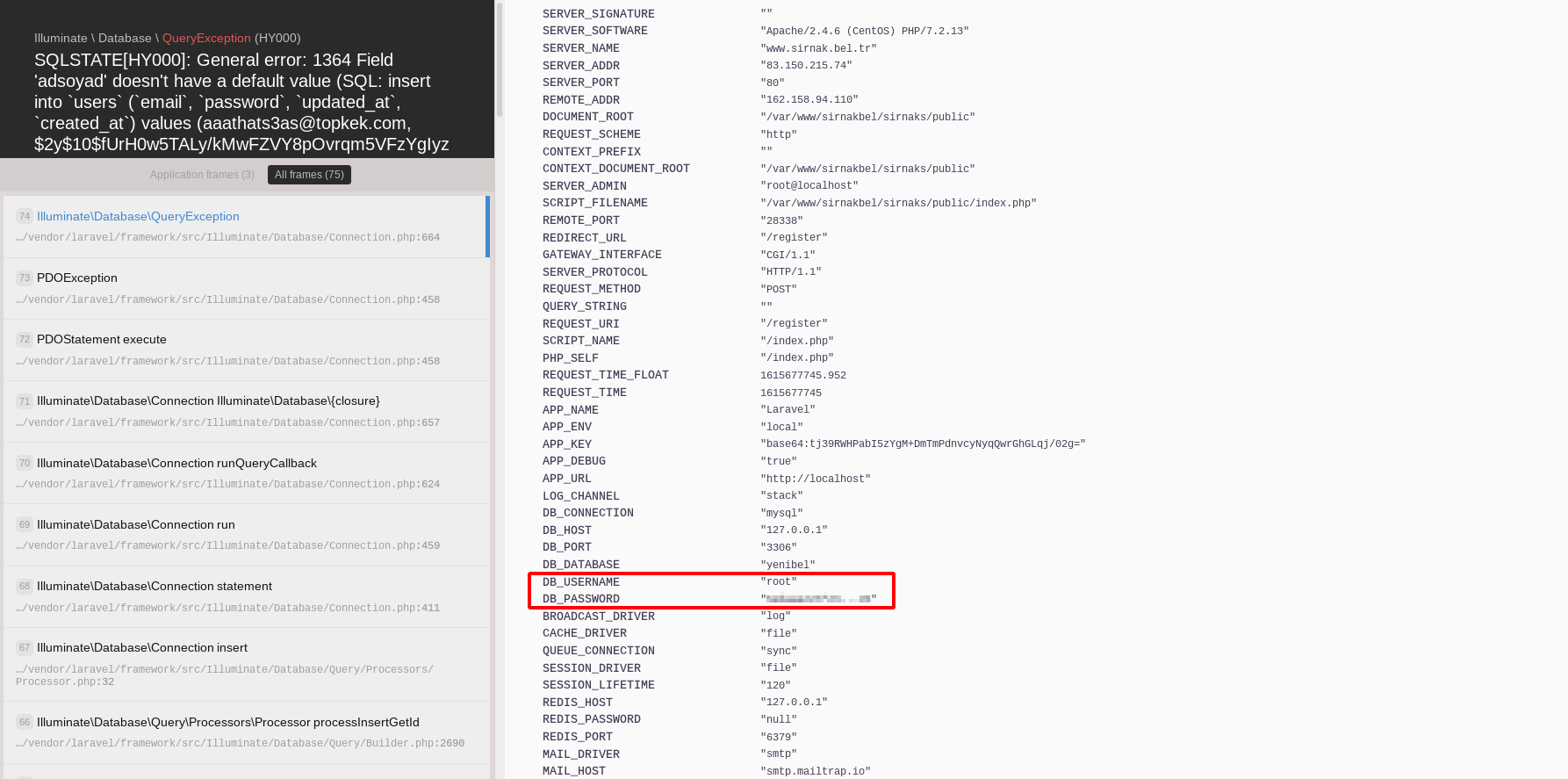
Task: Open the PDOStatement execute frame
Action: [x=102, y=340]
